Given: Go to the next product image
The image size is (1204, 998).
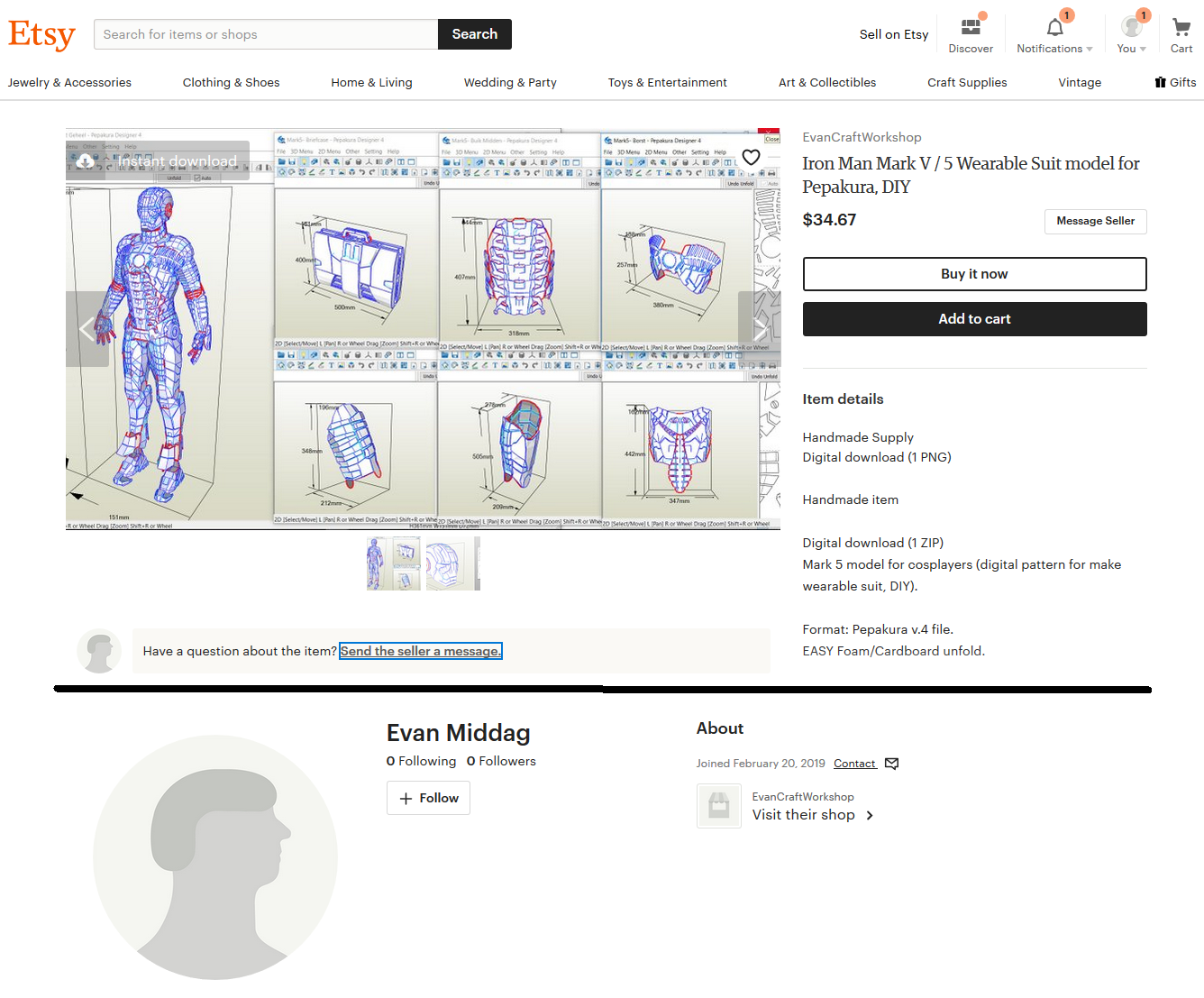Looking at the screenshot, I should tap(759, 328).
